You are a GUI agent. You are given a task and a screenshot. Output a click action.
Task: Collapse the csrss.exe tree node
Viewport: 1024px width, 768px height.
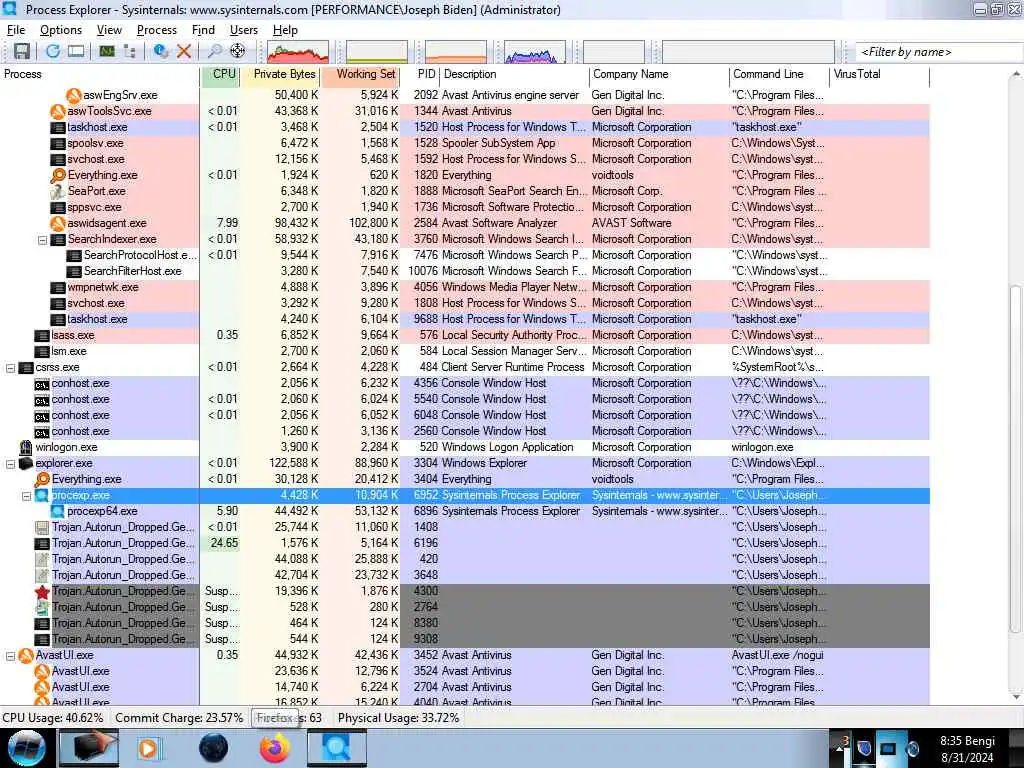pyautogui.click(x=10, y=368)
